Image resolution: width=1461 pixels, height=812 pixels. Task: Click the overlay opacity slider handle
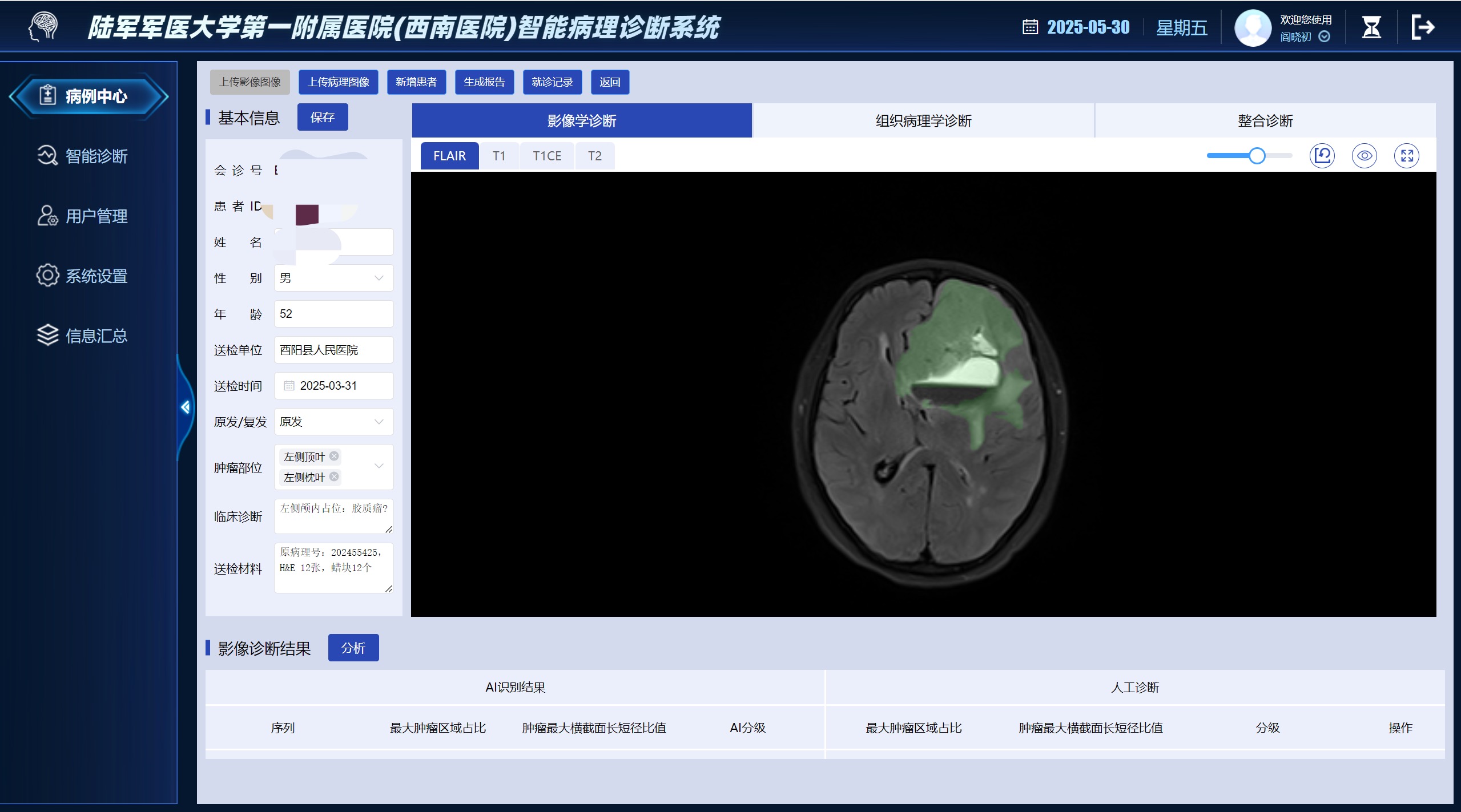pyautogui.click(x=1257, y=156)
